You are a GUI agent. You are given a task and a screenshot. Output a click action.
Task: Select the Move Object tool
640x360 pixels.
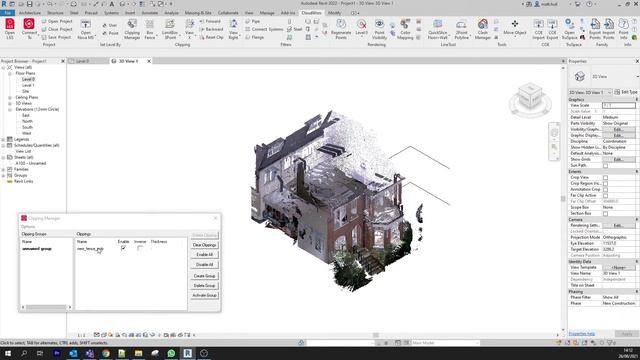pos(515,27)
